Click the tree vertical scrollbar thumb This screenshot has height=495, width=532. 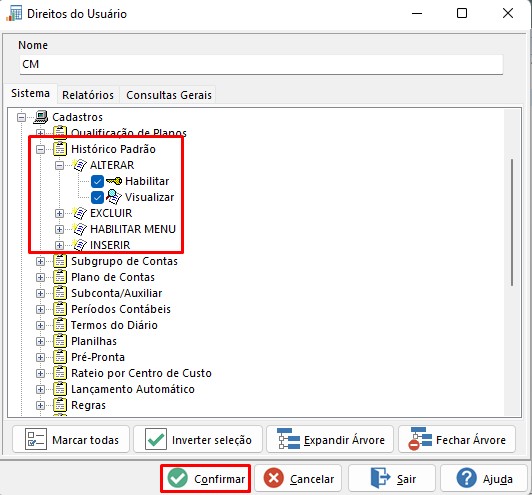pos(512,223)
